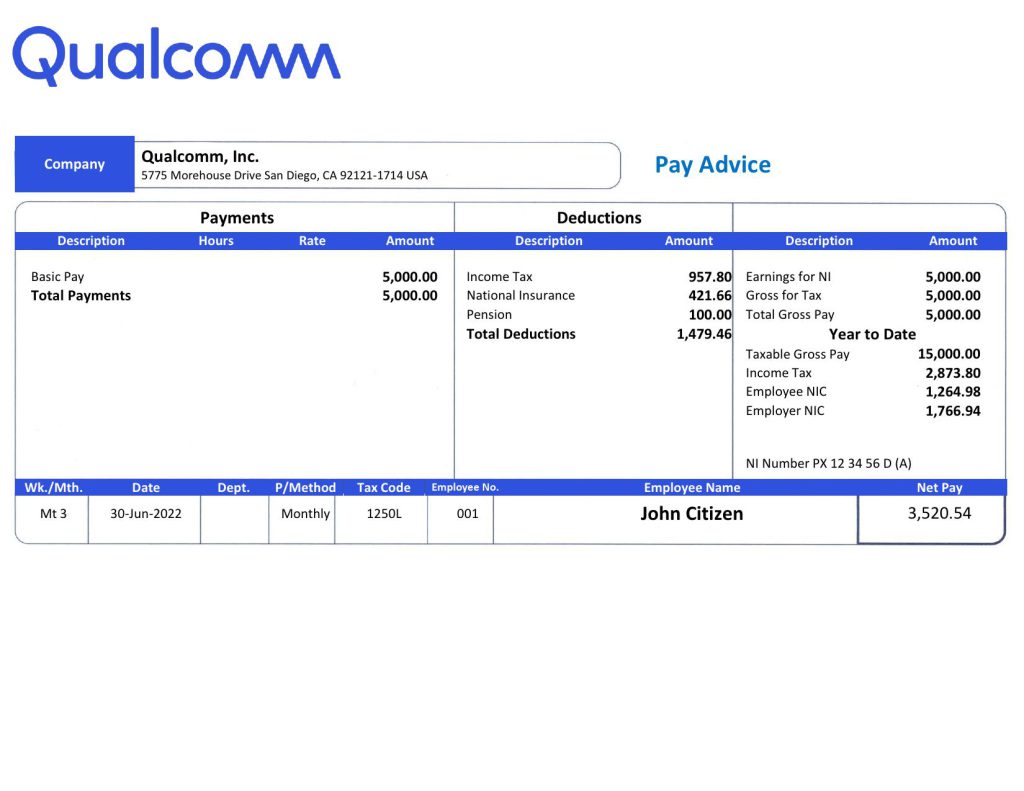This screenshot has height=791, width=1024.
Task: Click the Year to Date subheading
Action: click(x=871, y=334)
